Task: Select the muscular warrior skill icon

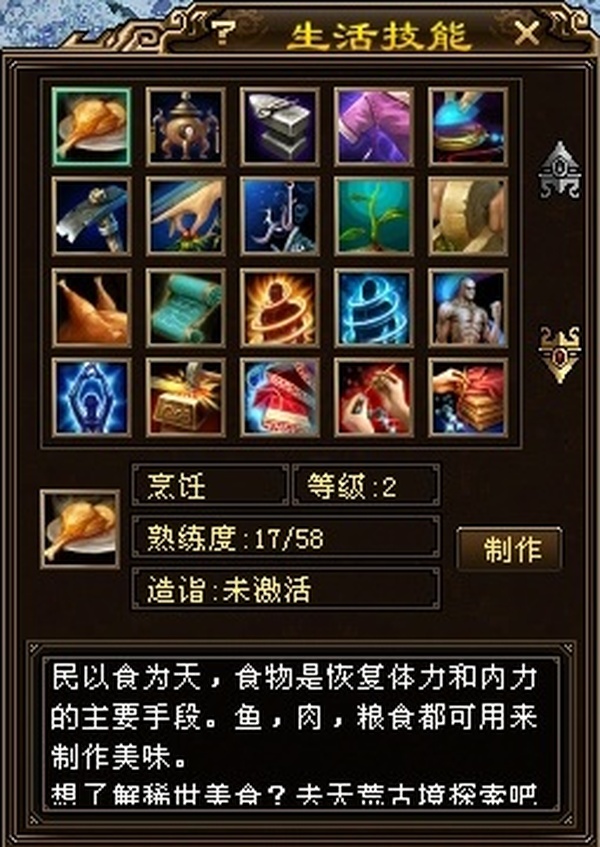Action: point(468,308)
